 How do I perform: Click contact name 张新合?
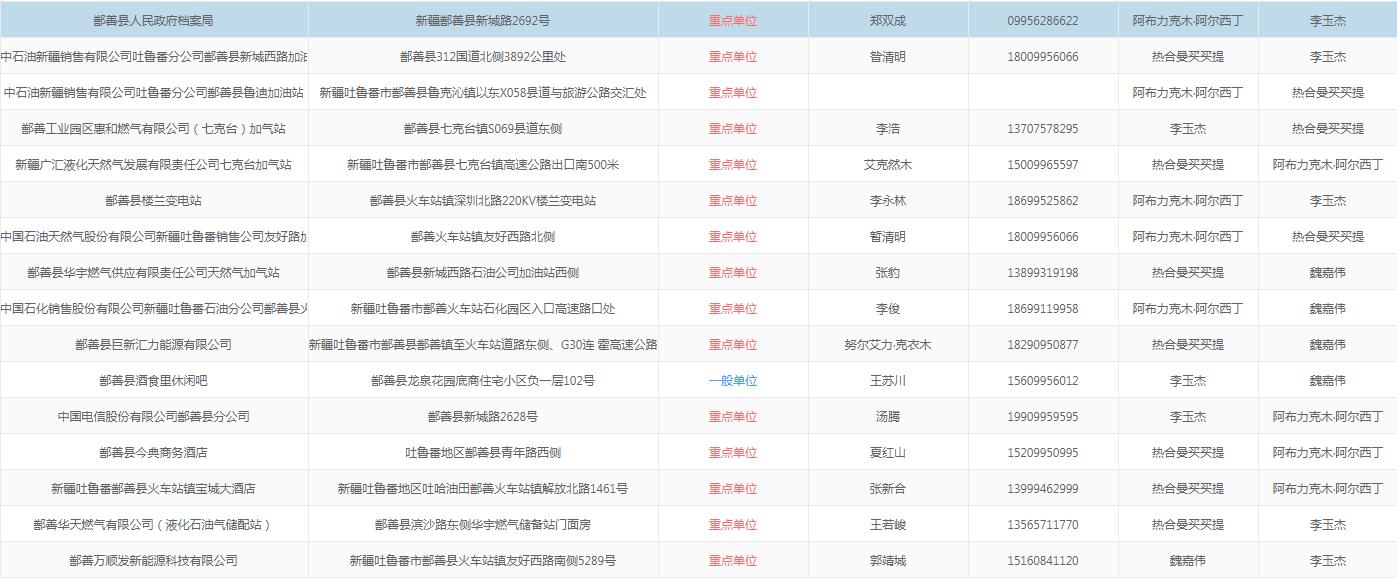887,489
